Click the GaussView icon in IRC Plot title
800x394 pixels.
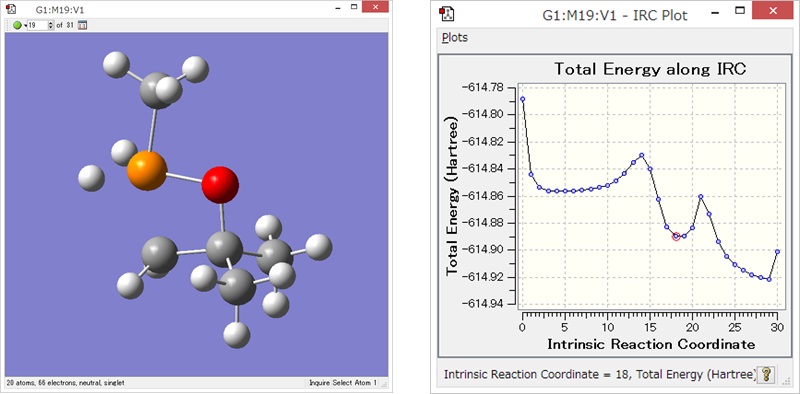coord(447,14)
